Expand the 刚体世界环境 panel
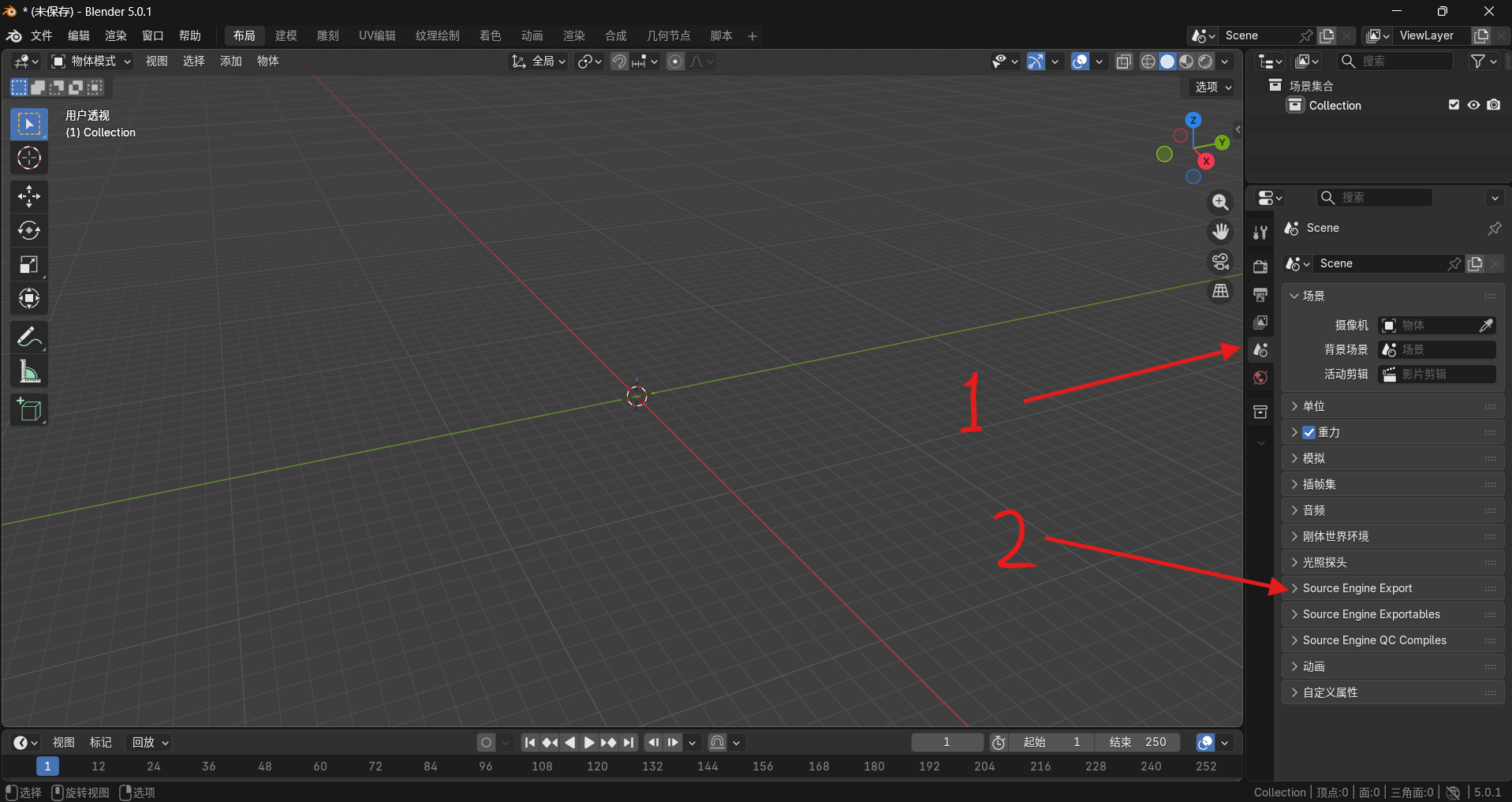Screen dimensions: 1512x802 pos(1335,536)
